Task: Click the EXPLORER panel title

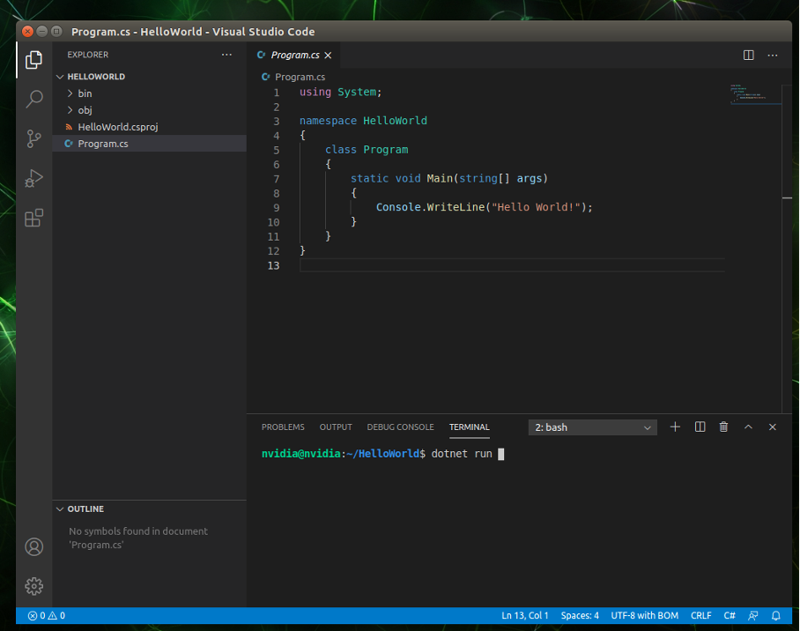Action: [88, 55]
